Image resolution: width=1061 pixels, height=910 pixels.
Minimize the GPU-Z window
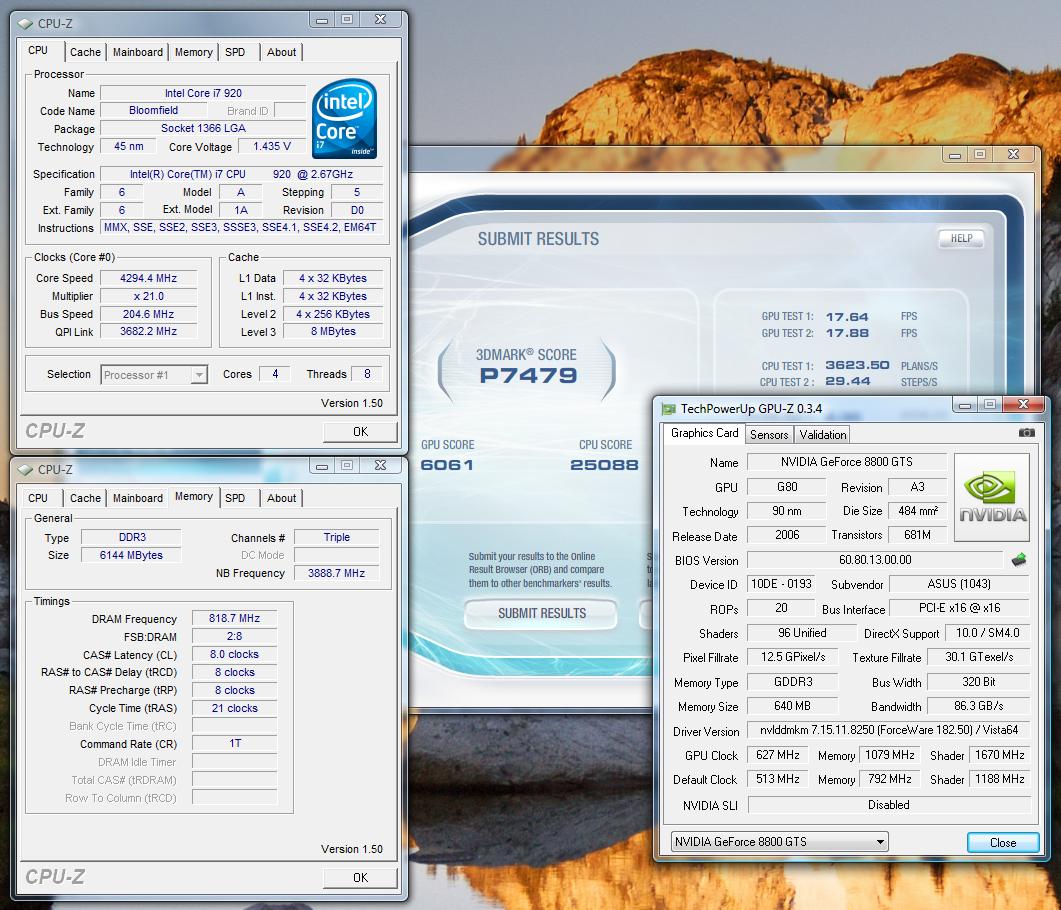pos(965,405)
